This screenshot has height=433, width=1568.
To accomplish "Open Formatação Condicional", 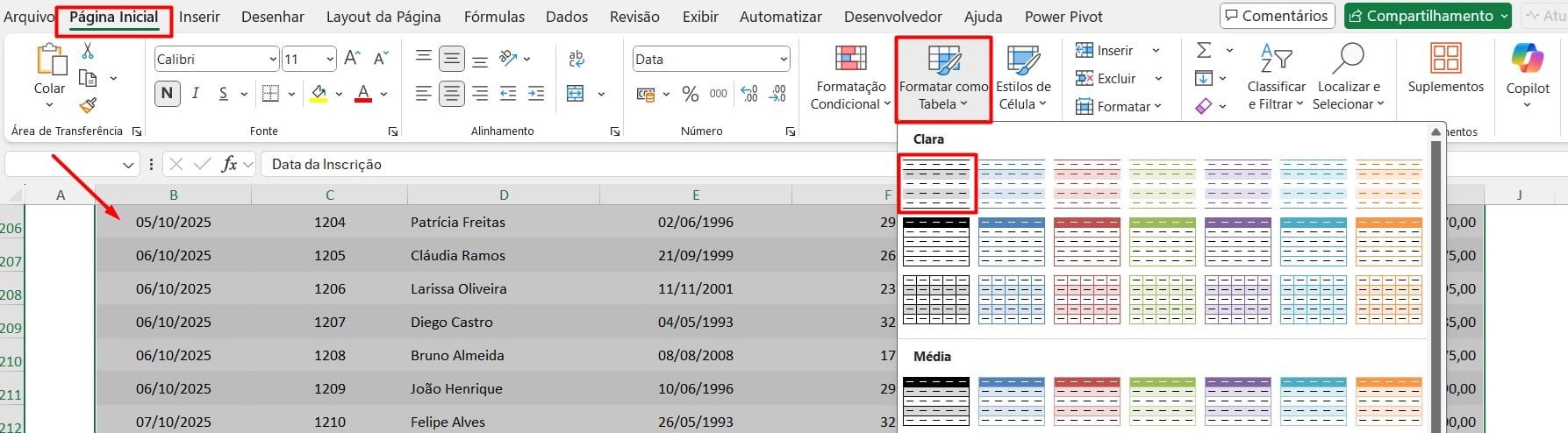I will point(848,78).
